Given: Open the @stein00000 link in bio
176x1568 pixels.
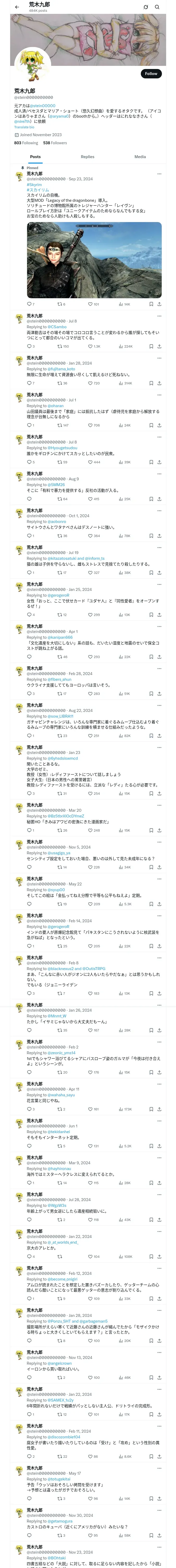Looking at the screenshot, I should 43,106.
